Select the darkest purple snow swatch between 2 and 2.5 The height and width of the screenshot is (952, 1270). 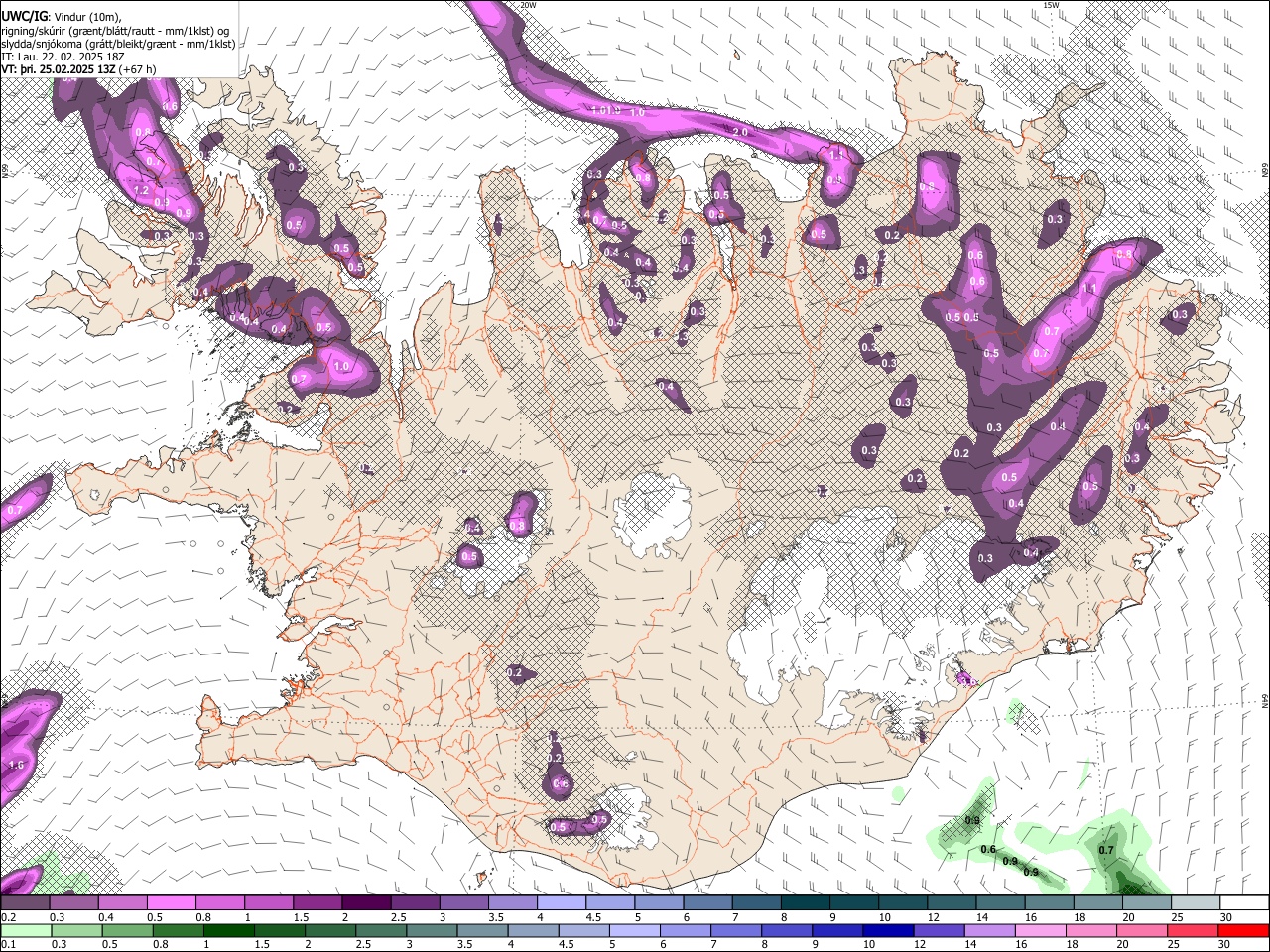tap(366, 902)
